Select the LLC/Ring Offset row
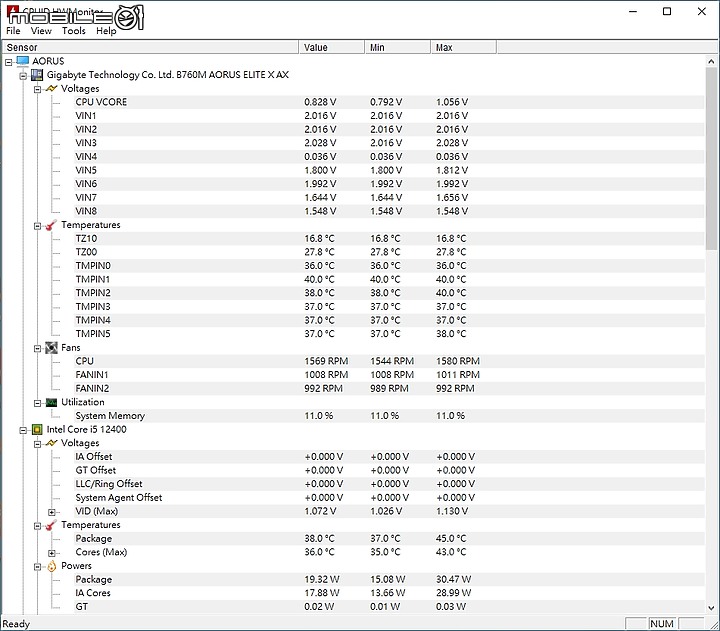 tap(388, 484)
